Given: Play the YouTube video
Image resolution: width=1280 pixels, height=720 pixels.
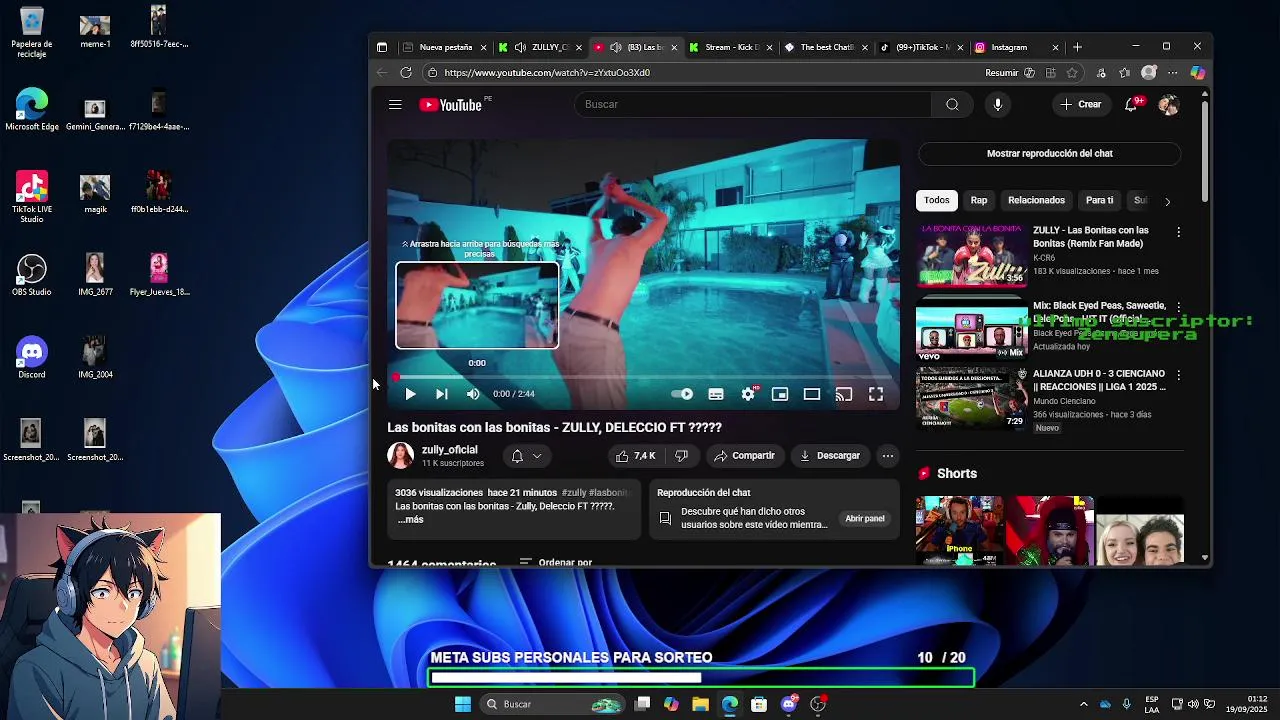Looking at the screenshot, I should tap(410, 394).
